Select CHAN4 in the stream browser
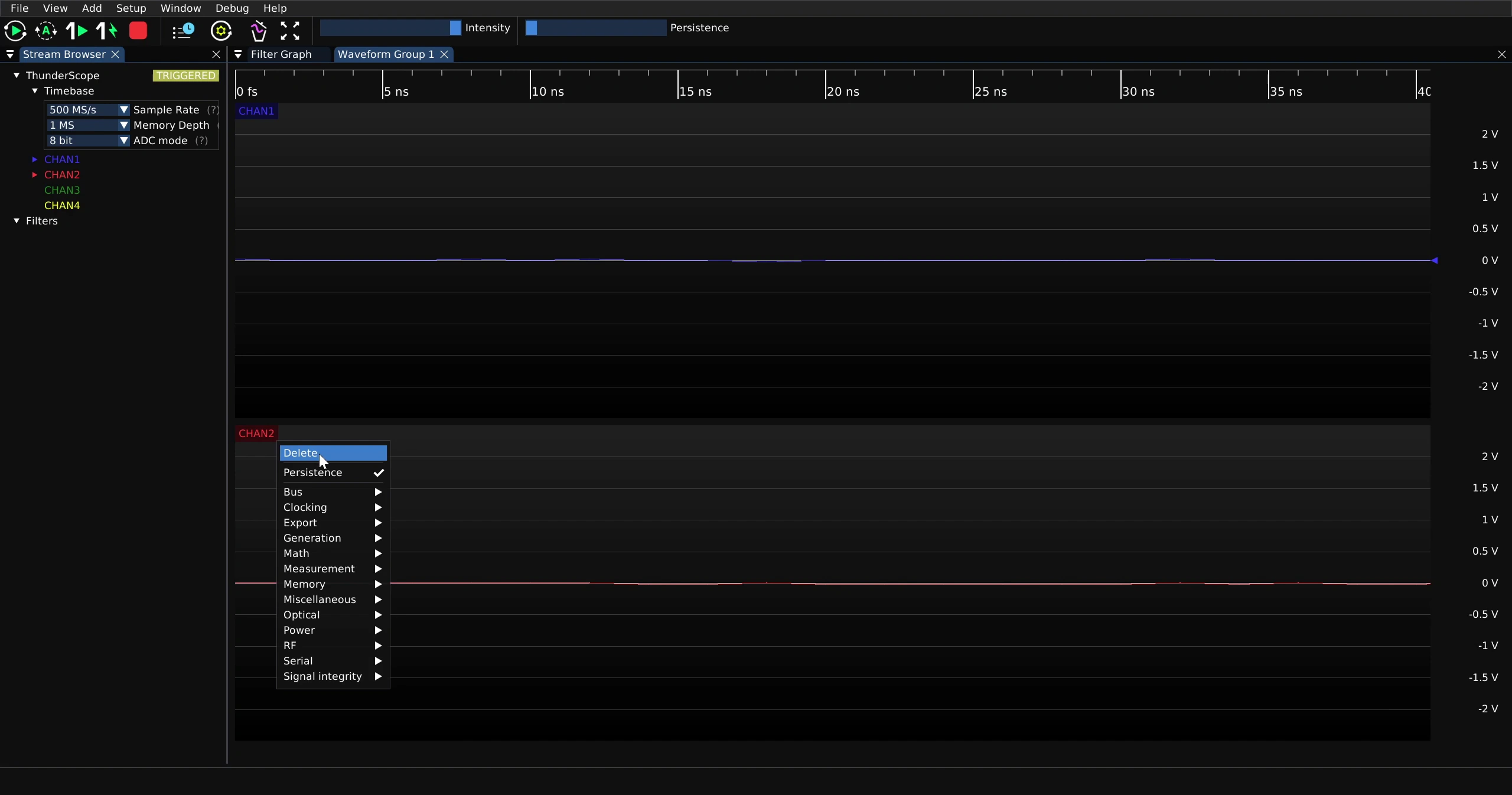The width and height of the screenshot is (1512, 795). point(62,206)
